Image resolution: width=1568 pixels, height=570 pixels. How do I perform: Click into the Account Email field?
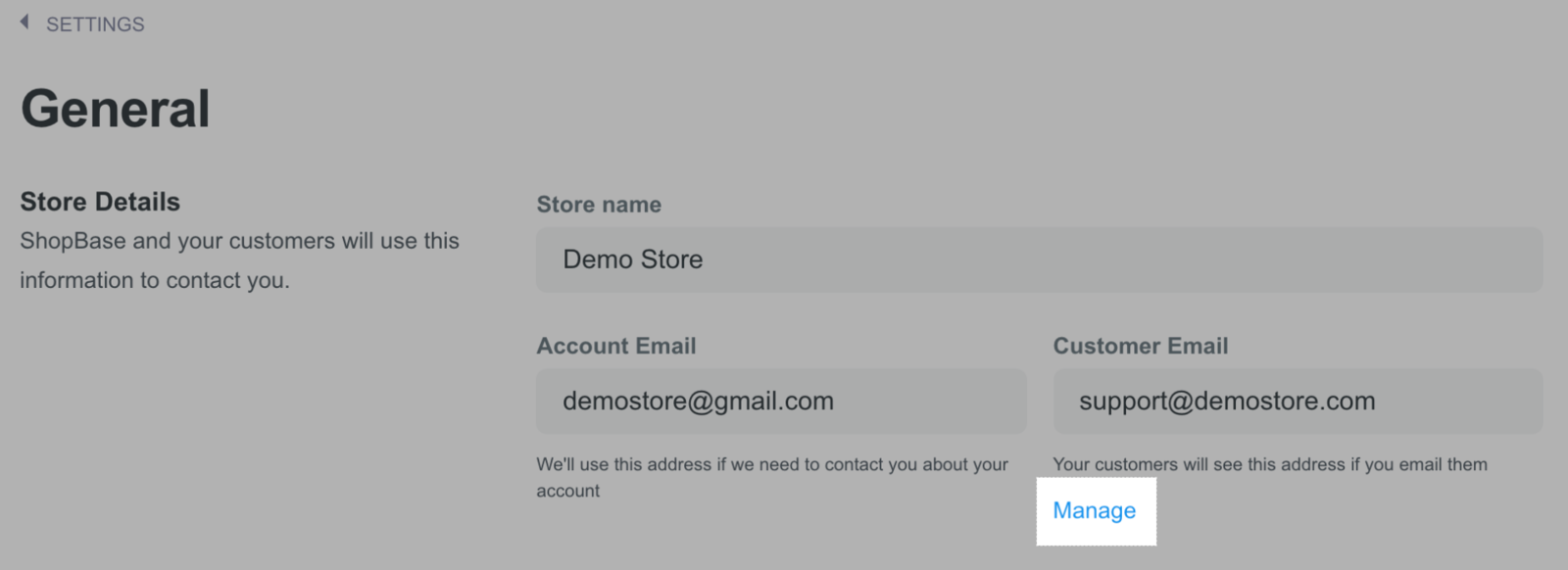pos(781,401)
